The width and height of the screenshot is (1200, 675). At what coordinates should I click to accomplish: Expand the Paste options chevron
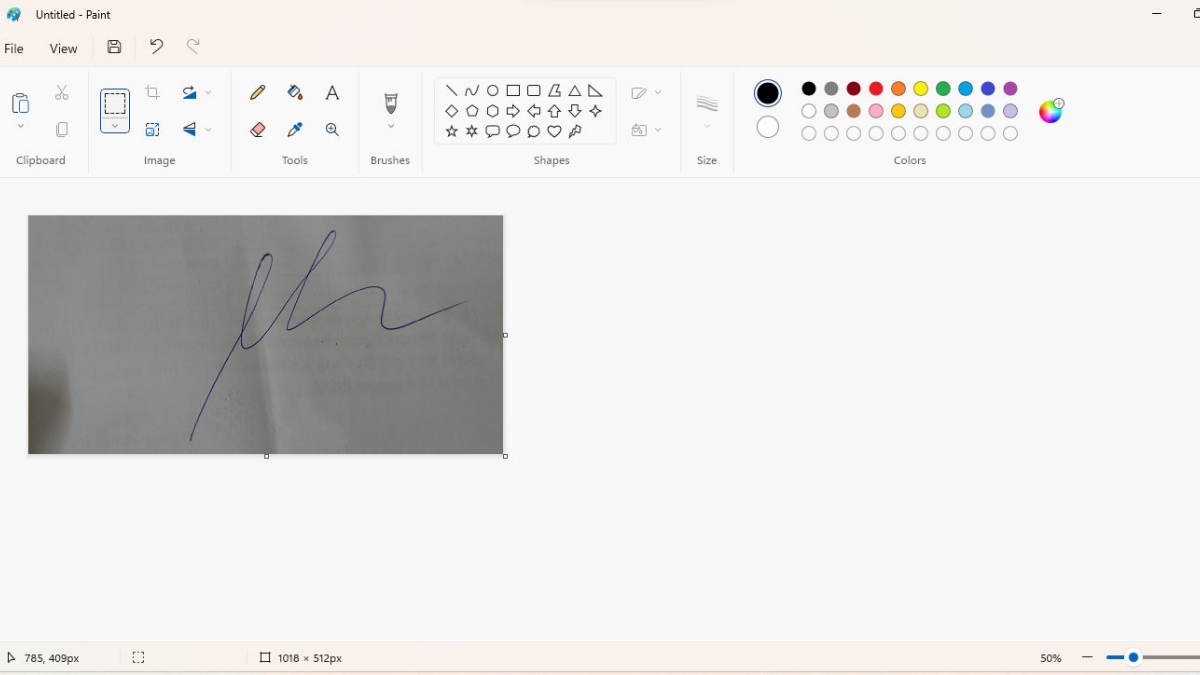point(20,127)
